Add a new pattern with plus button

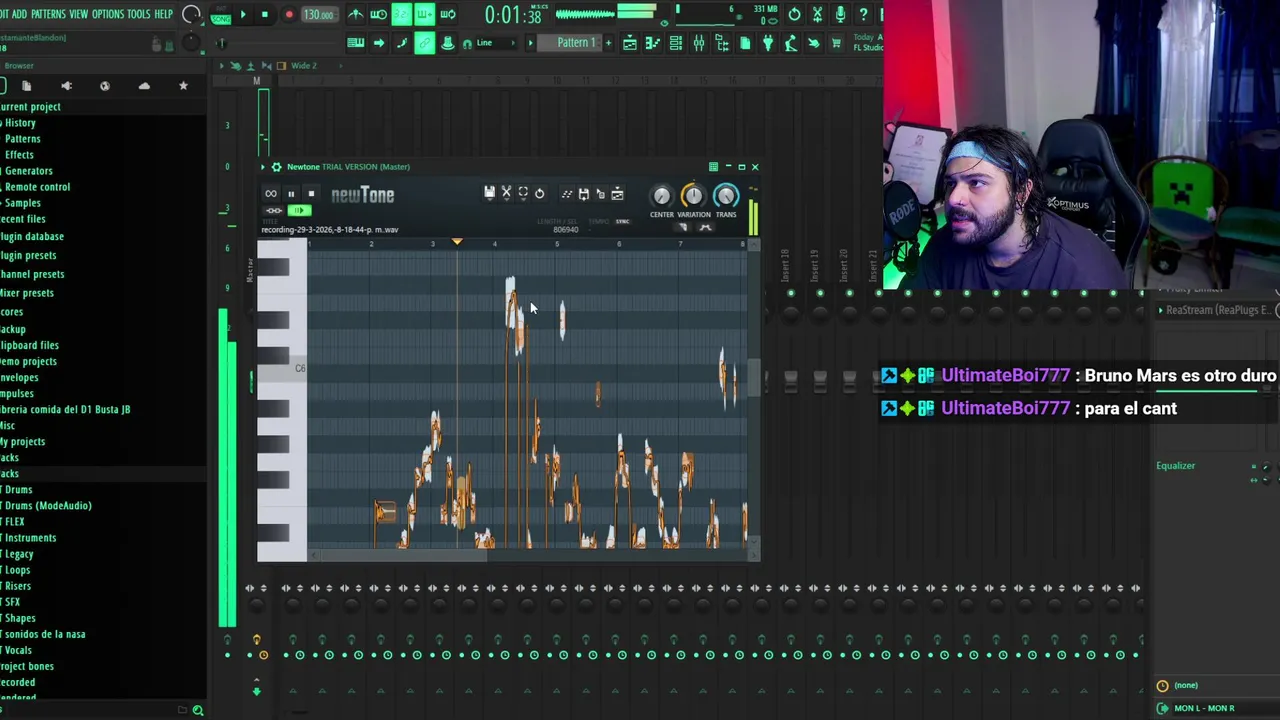pyautogui.click(x=608, y=43)
